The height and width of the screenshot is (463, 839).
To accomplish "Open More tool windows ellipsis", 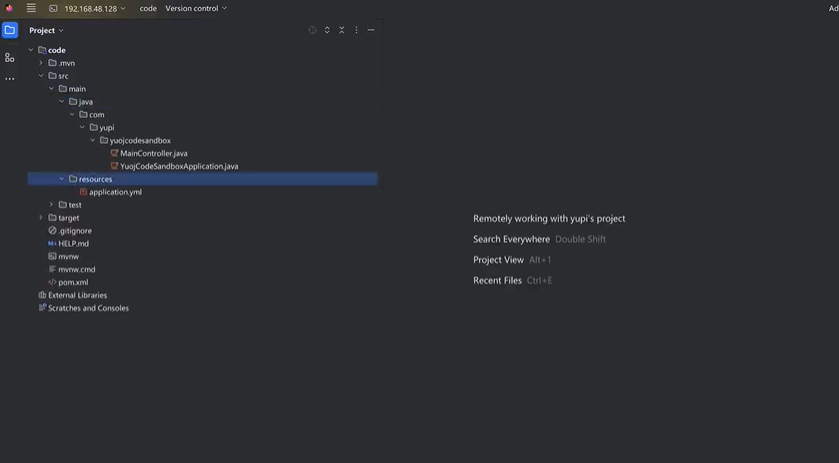I will pyautogui.click(x=10, y=79).
